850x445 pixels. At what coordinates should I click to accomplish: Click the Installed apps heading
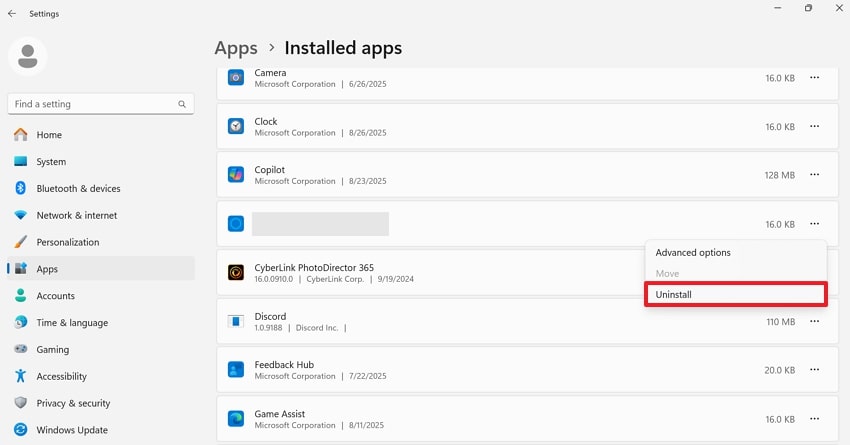pos(343,48)
